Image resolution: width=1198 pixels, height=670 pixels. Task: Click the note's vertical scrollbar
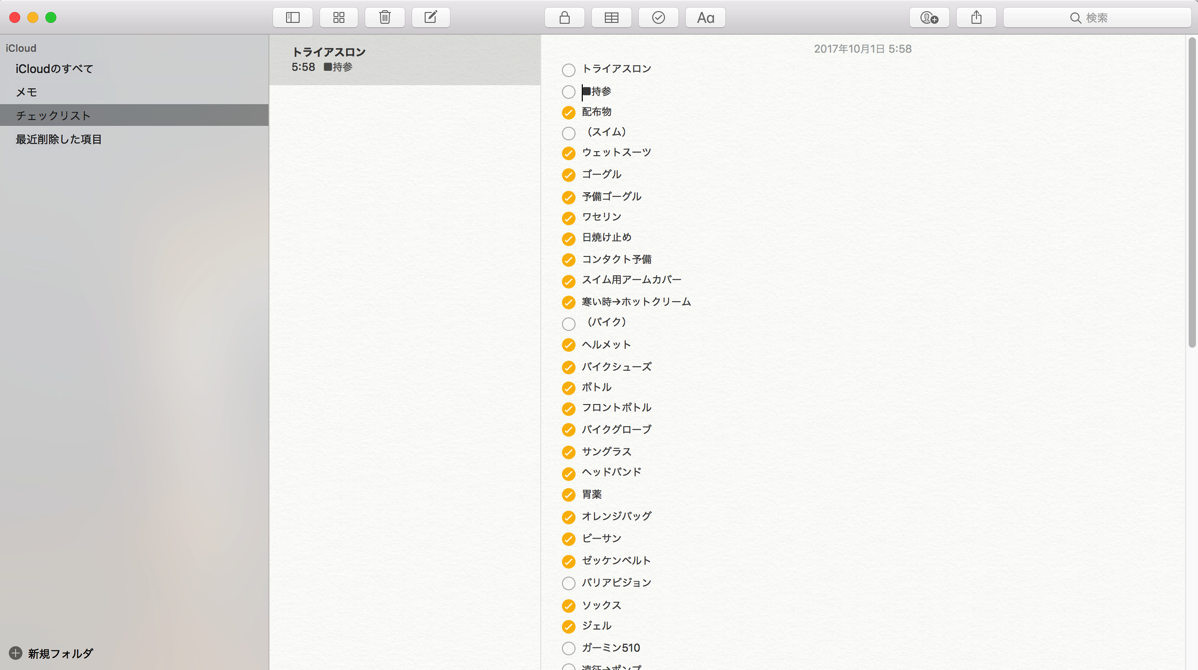pos(1193,193)
